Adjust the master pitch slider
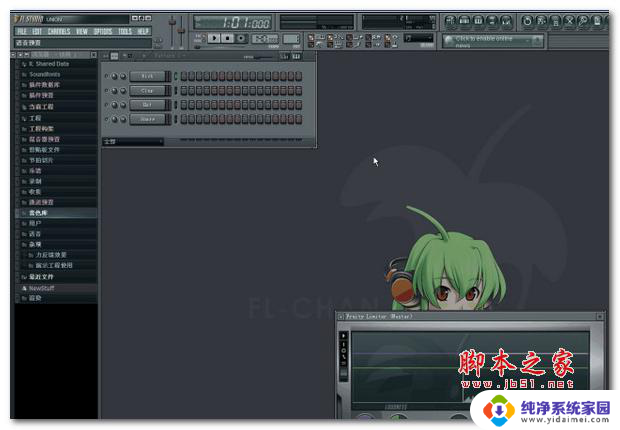620x430 pixels. [181, 32]
